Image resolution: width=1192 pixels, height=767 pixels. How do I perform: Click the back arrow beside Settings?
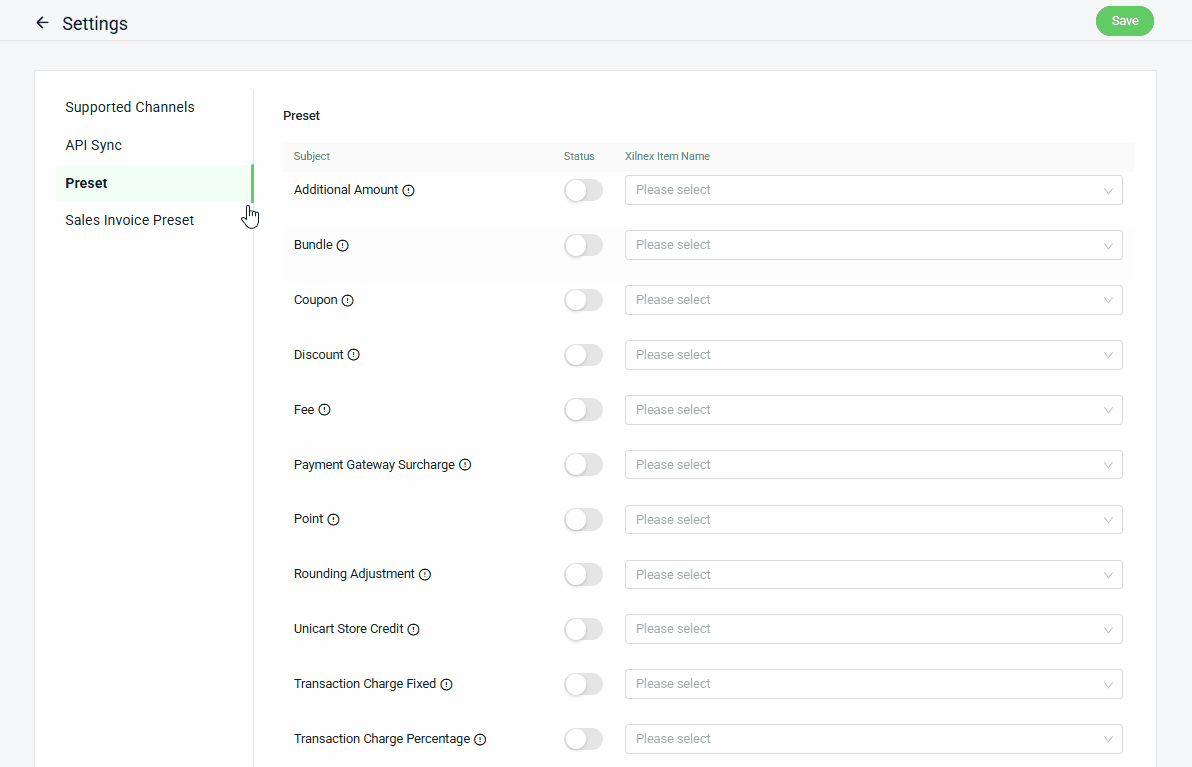pyautogui.click(x=42, y=22)
